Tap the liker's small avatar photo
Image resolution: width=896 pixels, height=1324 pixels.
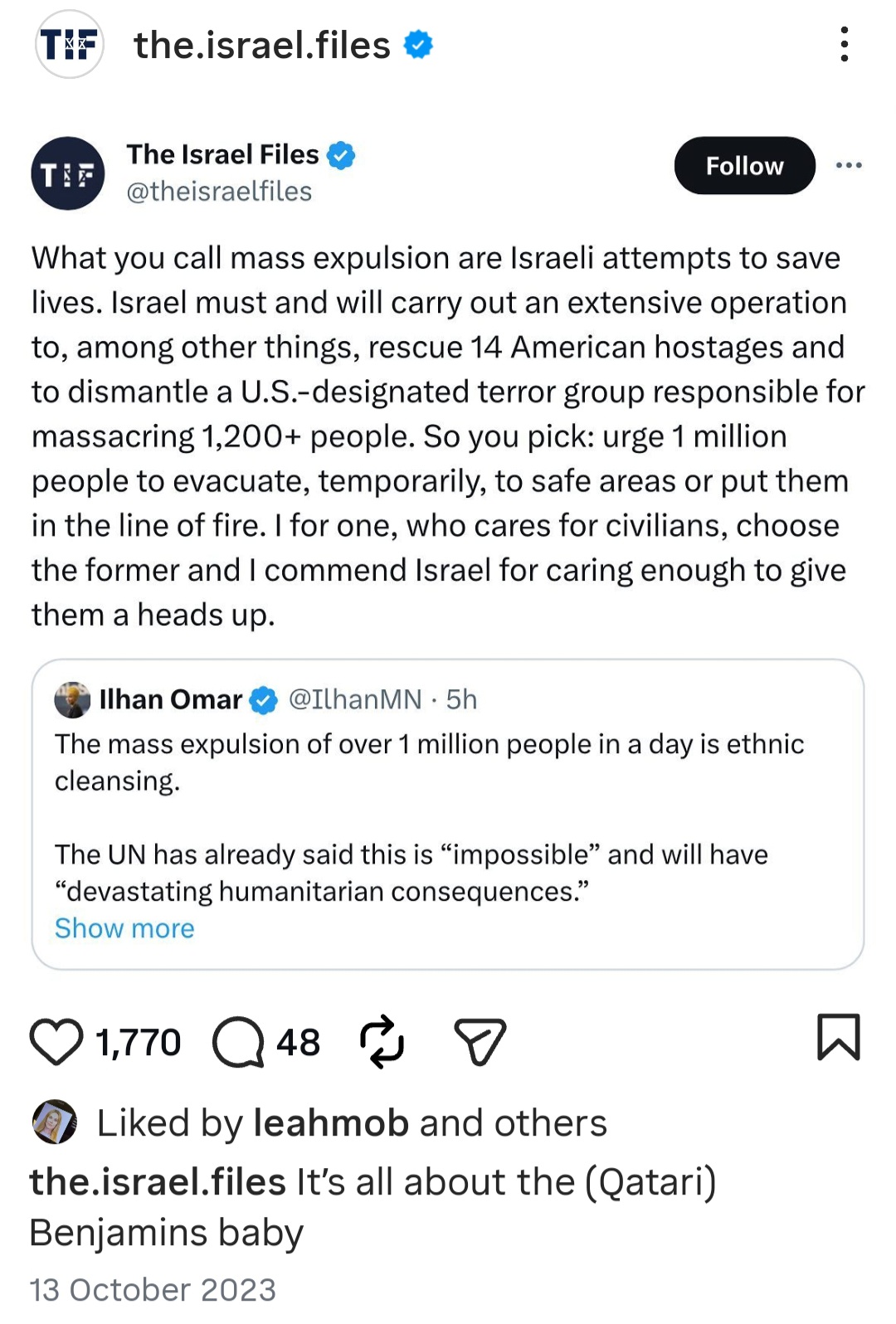(x=55, y=1122)
